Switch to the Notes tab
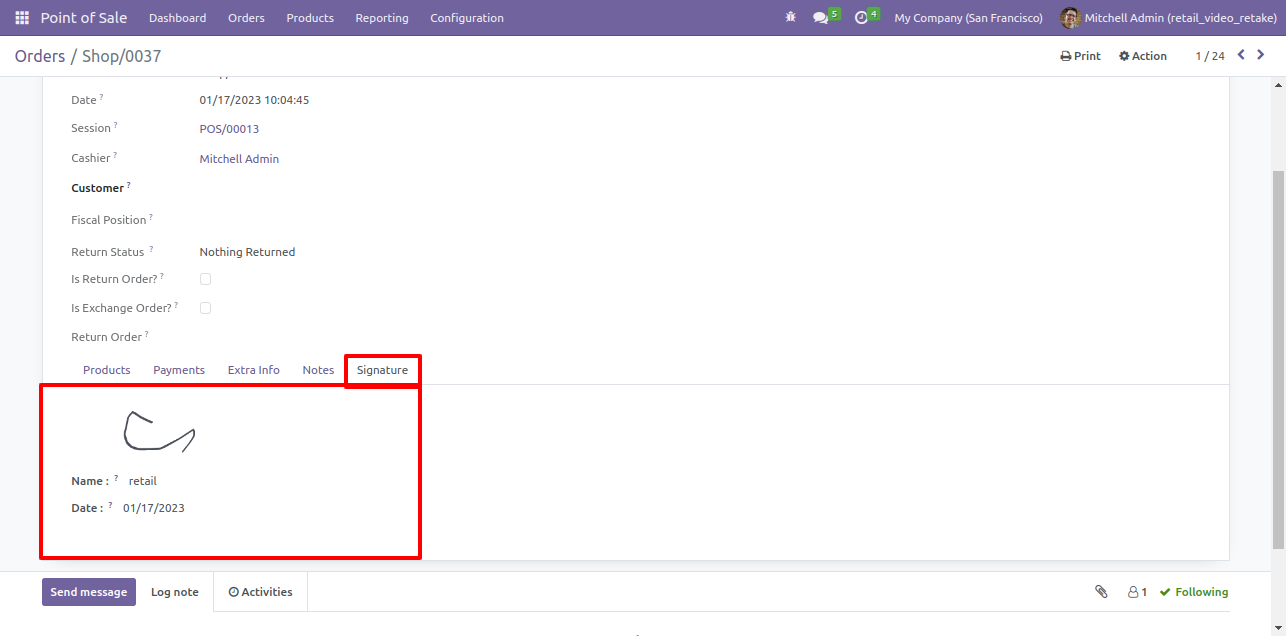Image resolution: width=1286 pixels, height=636 pixels. tap(318, 370)
